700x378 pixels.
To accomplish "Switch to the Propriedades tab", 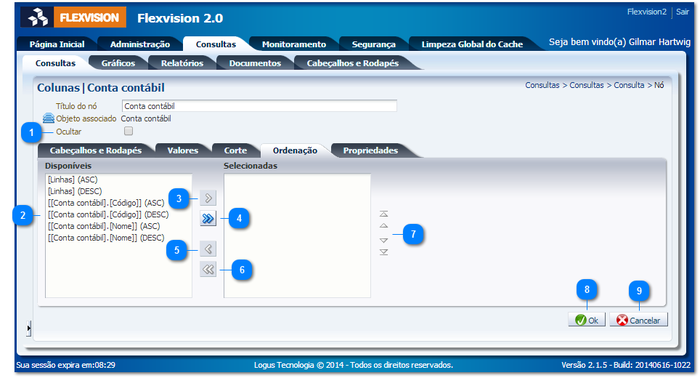I will pos(370,150).
